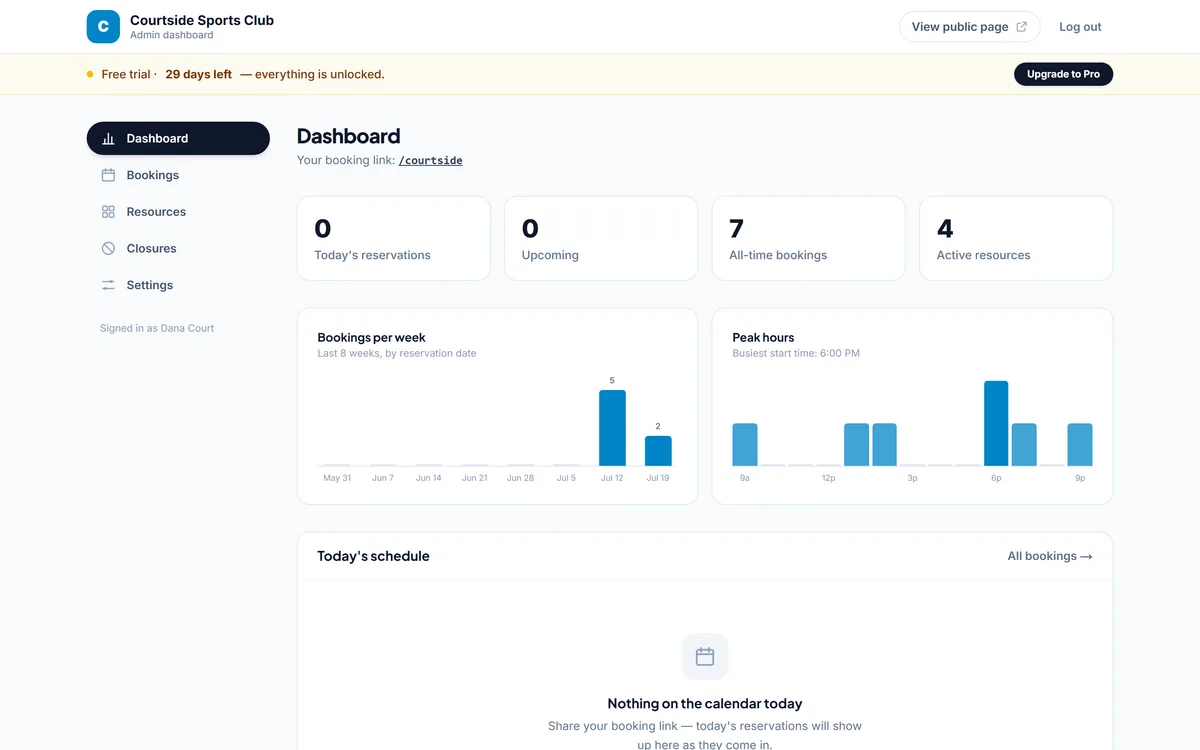Click the external link icon in View public page
Screen dimensions: 1200x750
point(1021,27)
